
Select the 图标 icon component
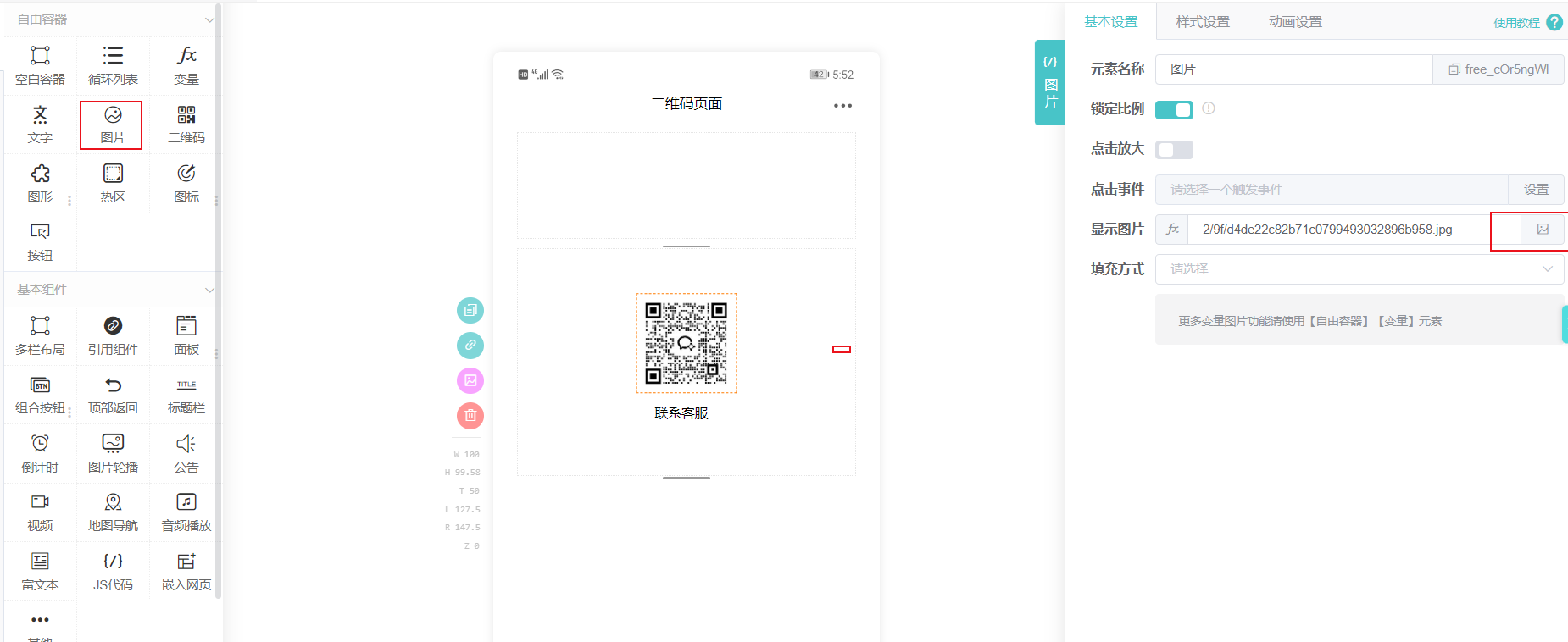186,183
